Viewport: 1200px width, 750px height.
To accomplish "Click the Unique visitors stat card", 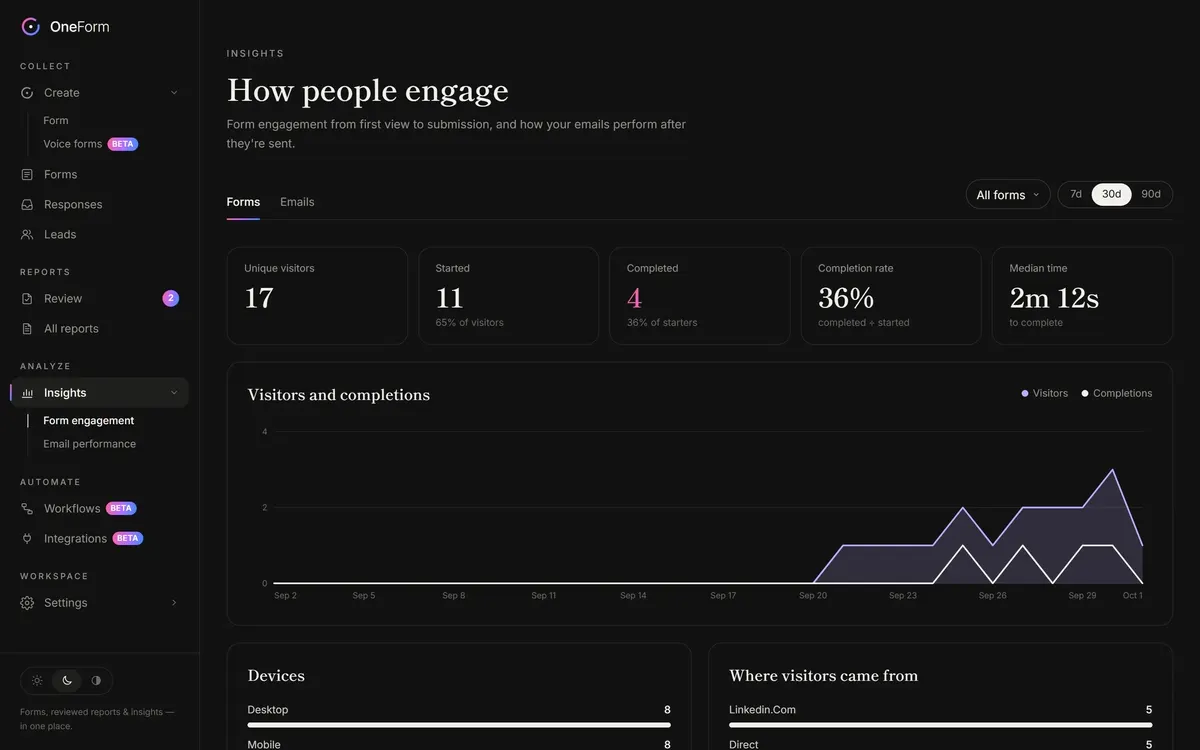I will point(317,296).
